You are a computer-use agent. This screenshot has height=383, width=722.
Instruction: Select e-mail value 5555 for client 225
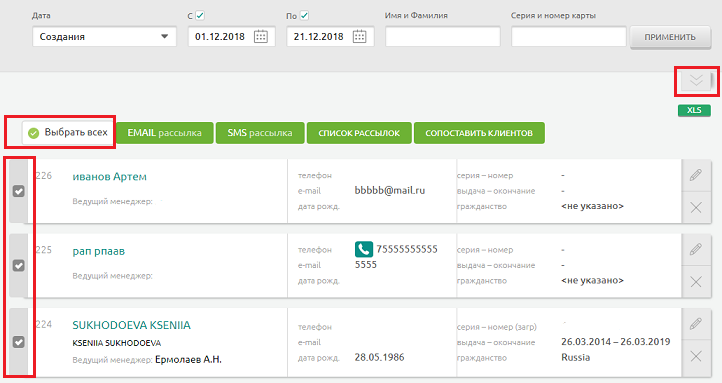366,265
